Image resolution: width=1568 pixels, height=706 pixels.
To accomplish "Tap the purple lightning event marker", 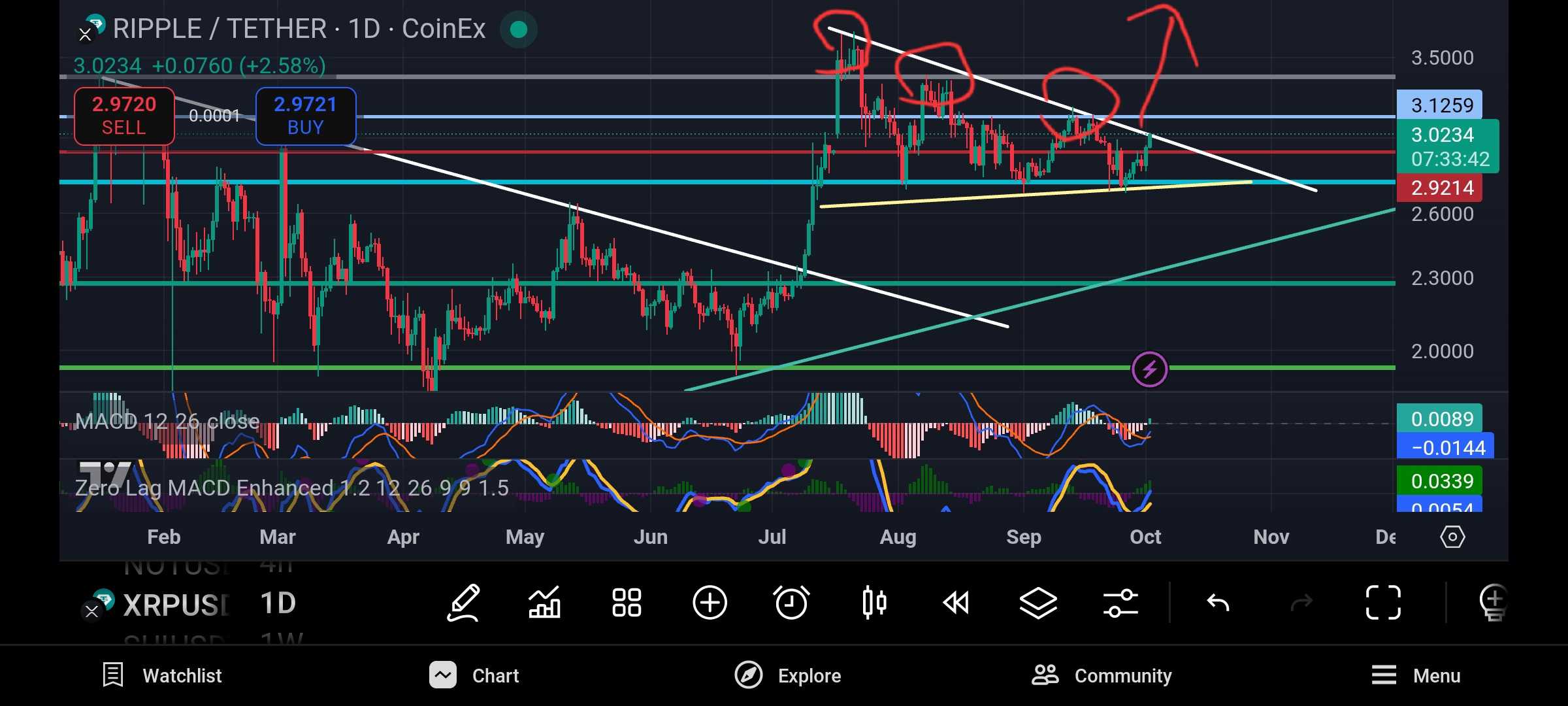I will pyautogui.click(x=1150, y=369).
